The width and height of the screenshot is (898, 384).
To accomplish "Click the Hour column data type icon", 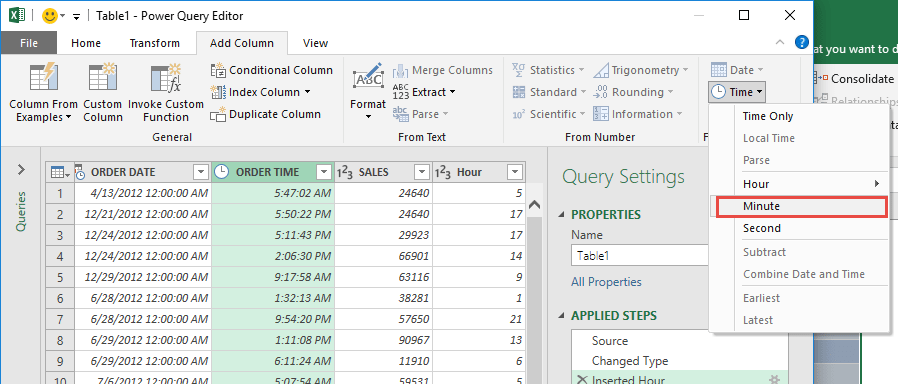I will click(442, 172).
